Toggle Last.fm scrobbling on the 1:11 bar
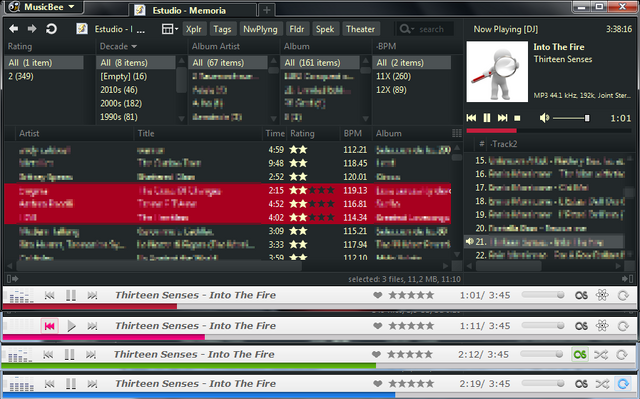Viewport: 640px width, 399px height. [581, 326]
